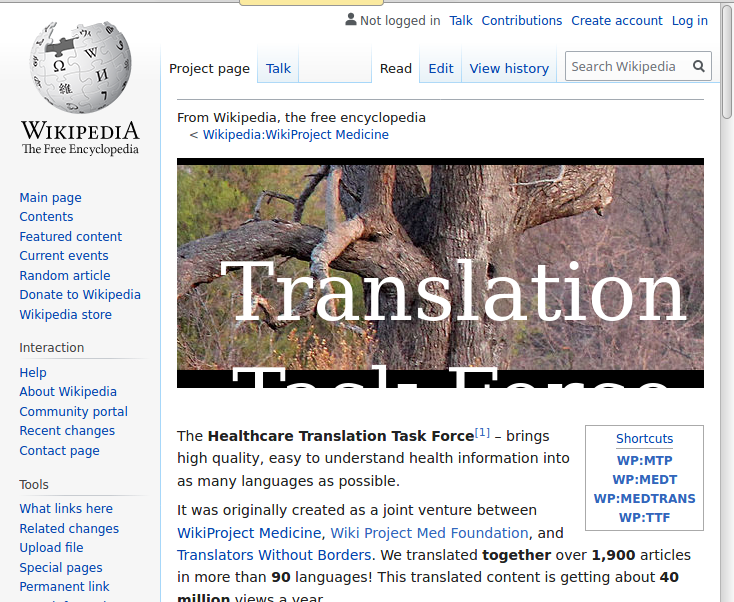This screenshot has height=602, width=734.
Task: Open Featured content link
Action: (x=70, y=236)
